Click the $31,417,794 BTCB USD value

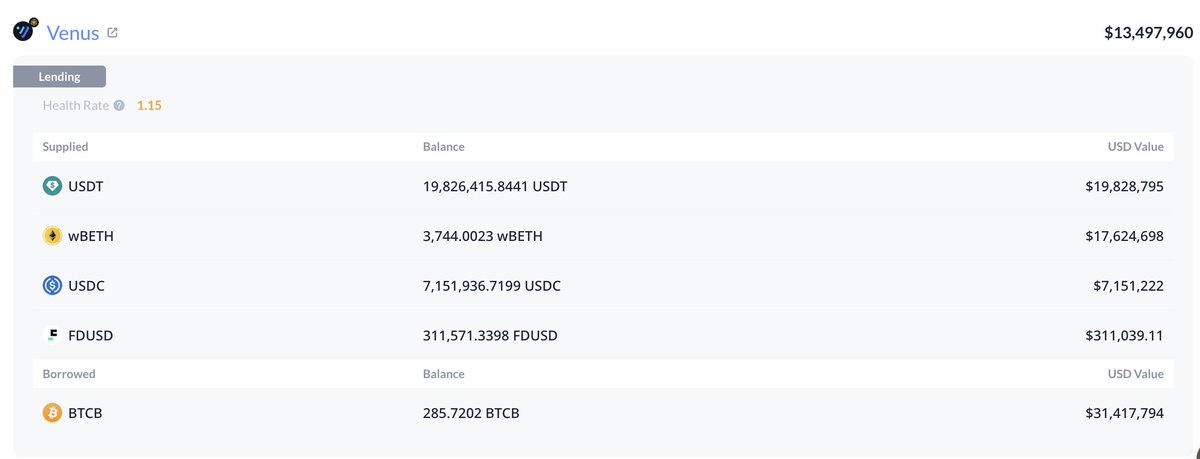coord(1124,413)
